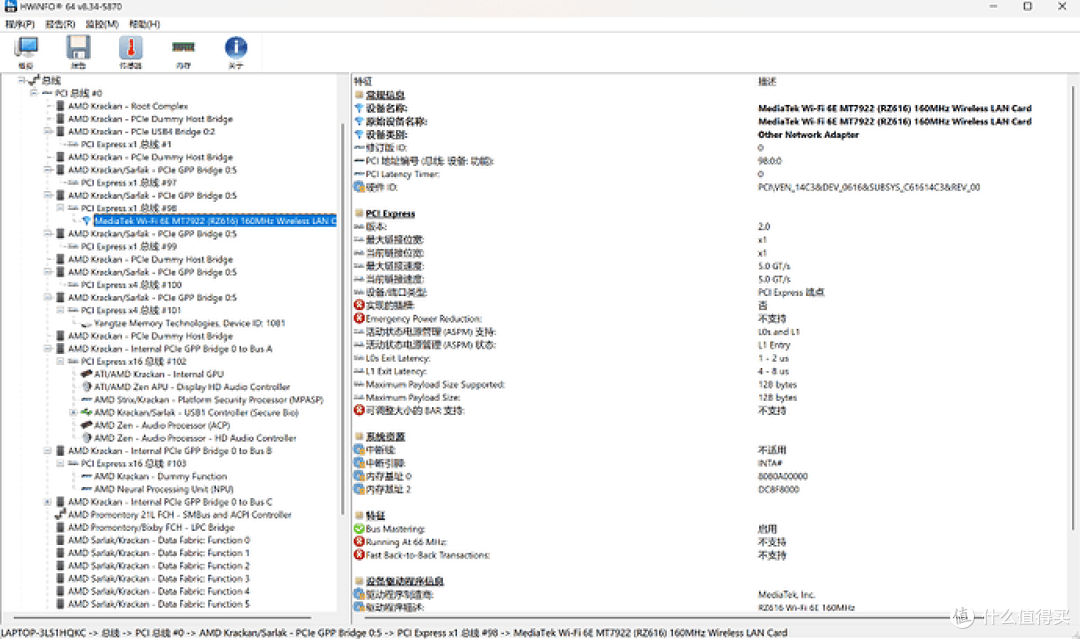Click the red X icon beside Emergency Power Reduction
The height and width of the screenshot is (639, 1080).
(x=359, y=319)
